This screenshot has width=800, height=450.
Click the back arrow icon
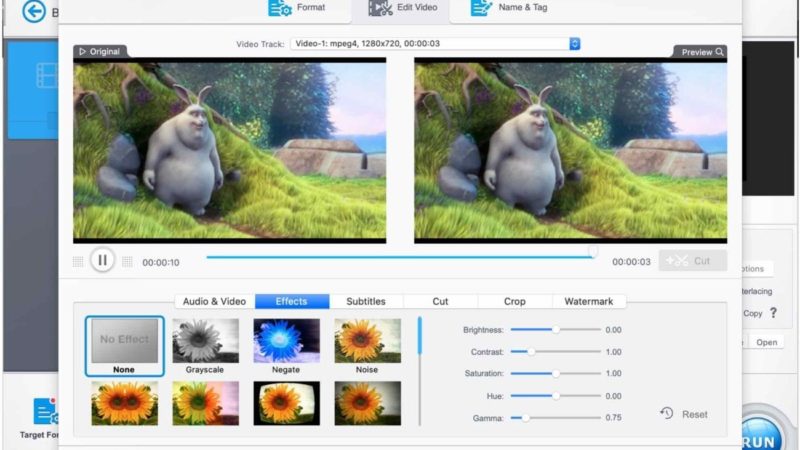click(x=34, y=11)
